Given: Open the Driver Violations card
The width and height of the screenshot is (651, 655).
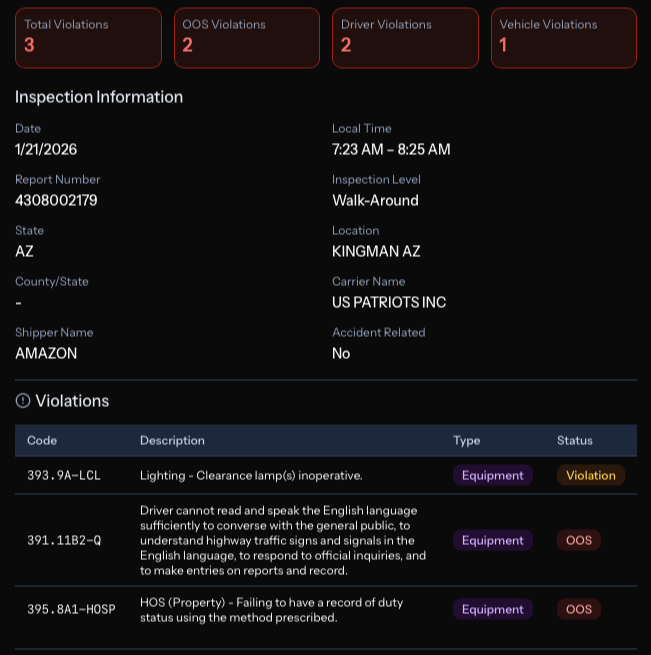Looking at the screenshot, I should point(405,38).
